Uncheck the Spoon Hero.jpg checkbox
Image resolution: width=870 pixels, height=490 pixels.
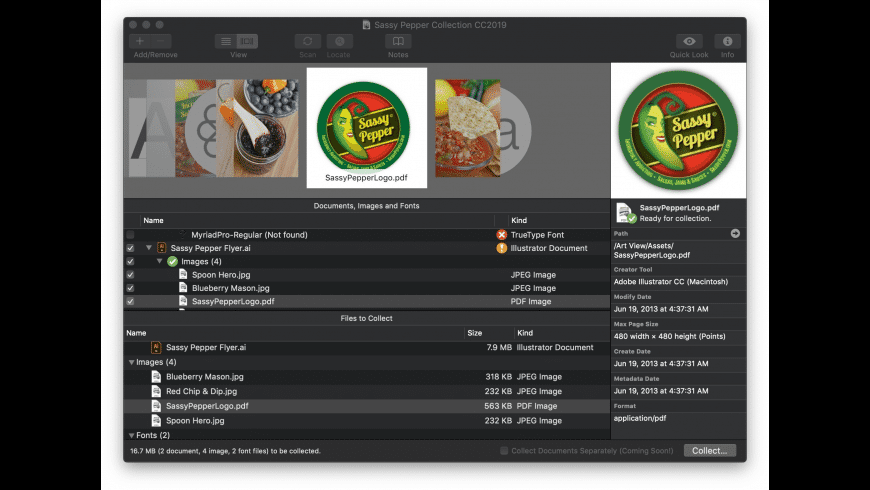click(x=130, y=275)
